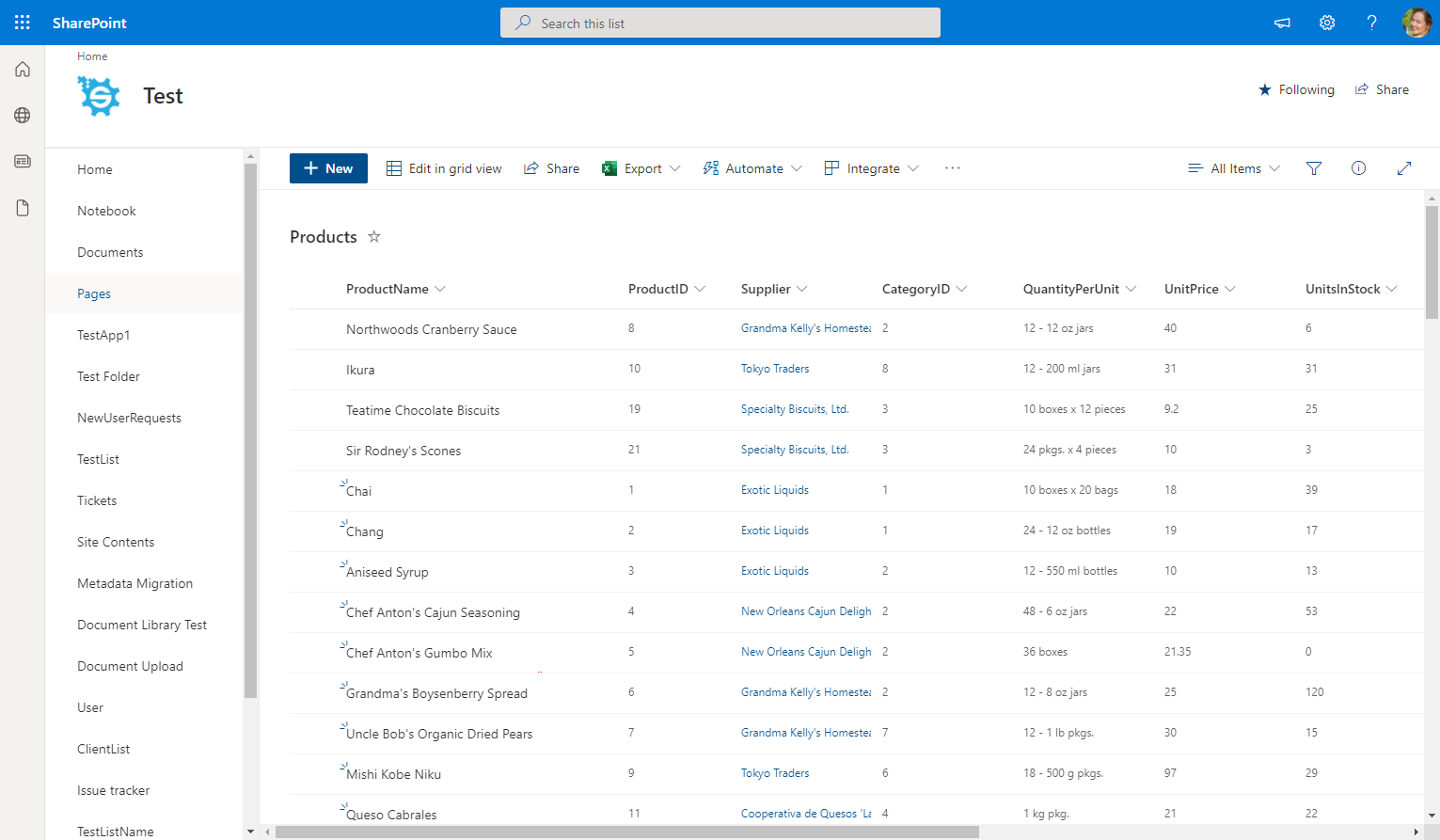Select the Aniseed Syrup item
Viewport: 1440px width, 840px height.
[x=388, y=572]
